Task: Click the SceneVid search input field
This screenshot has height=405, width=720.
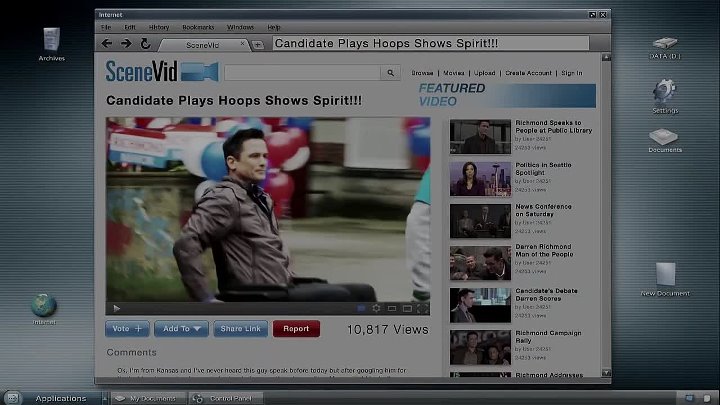Action: (x=302, y=73)
